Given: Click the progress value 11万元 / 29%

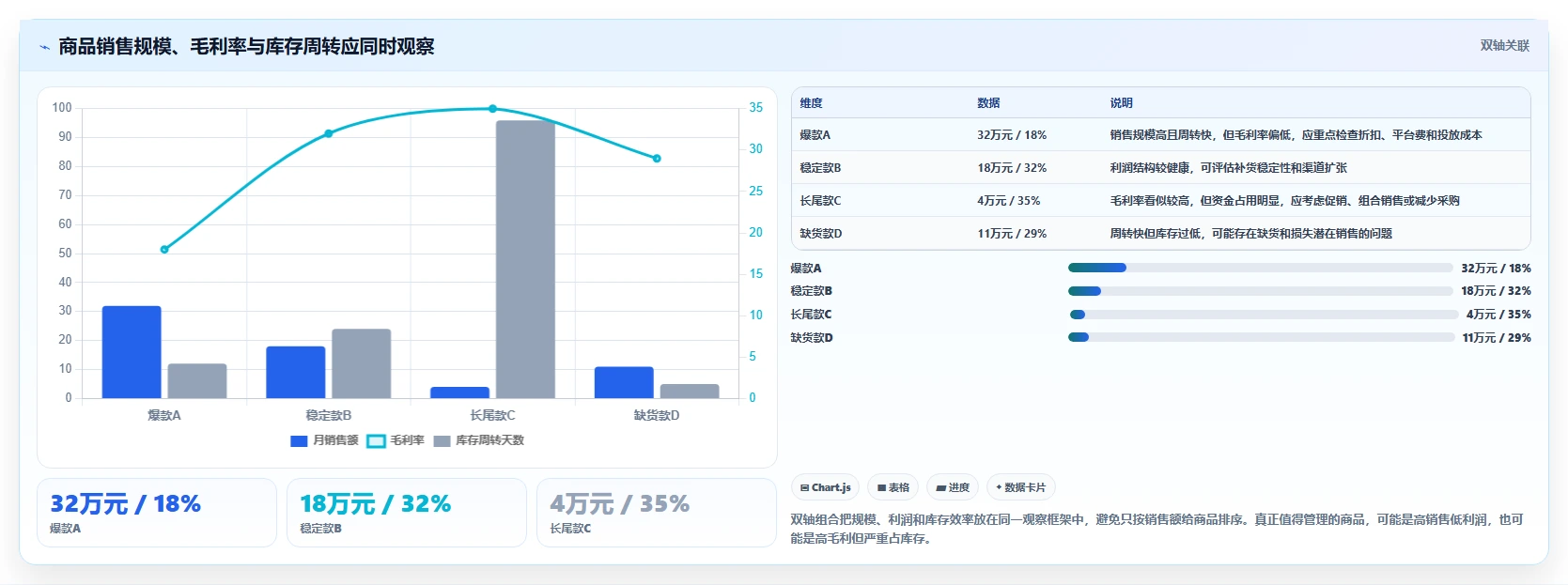Looking at the screenshot, I should tap(1497, 338).
